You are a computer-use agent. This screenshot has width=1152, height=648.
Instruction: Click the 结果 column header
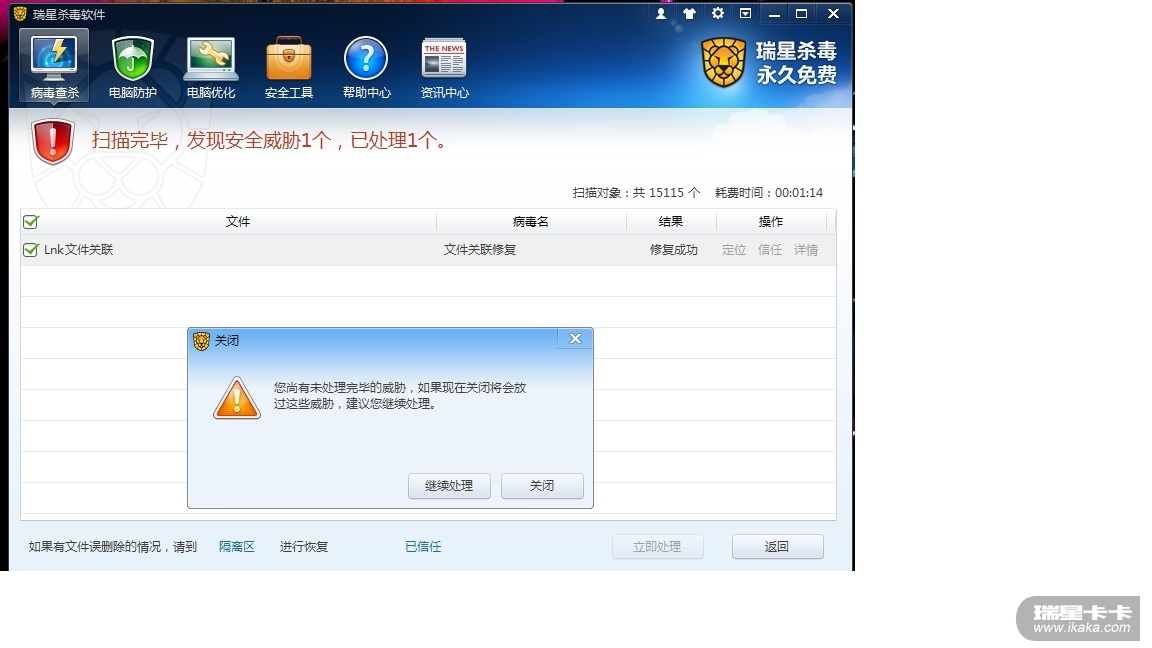tap(670, 222)
